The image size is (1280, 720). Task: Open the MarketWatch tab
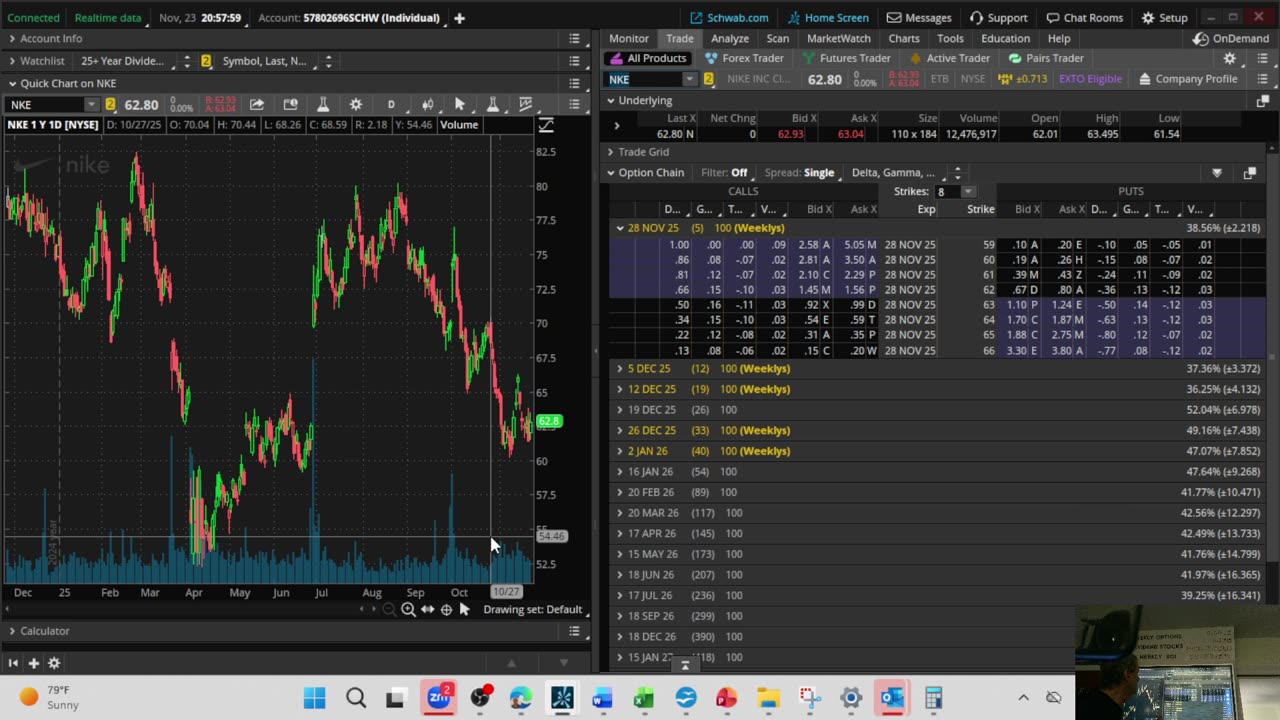838,38
